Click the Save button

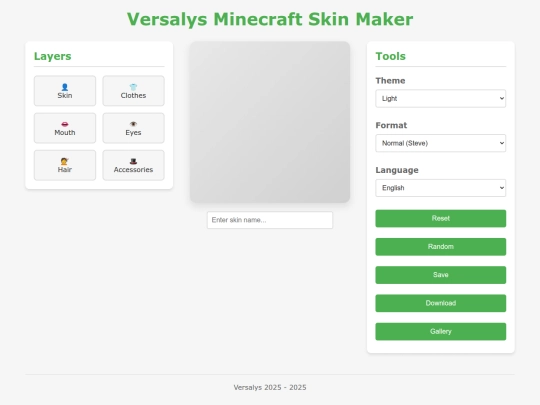(x=440, y=275)
